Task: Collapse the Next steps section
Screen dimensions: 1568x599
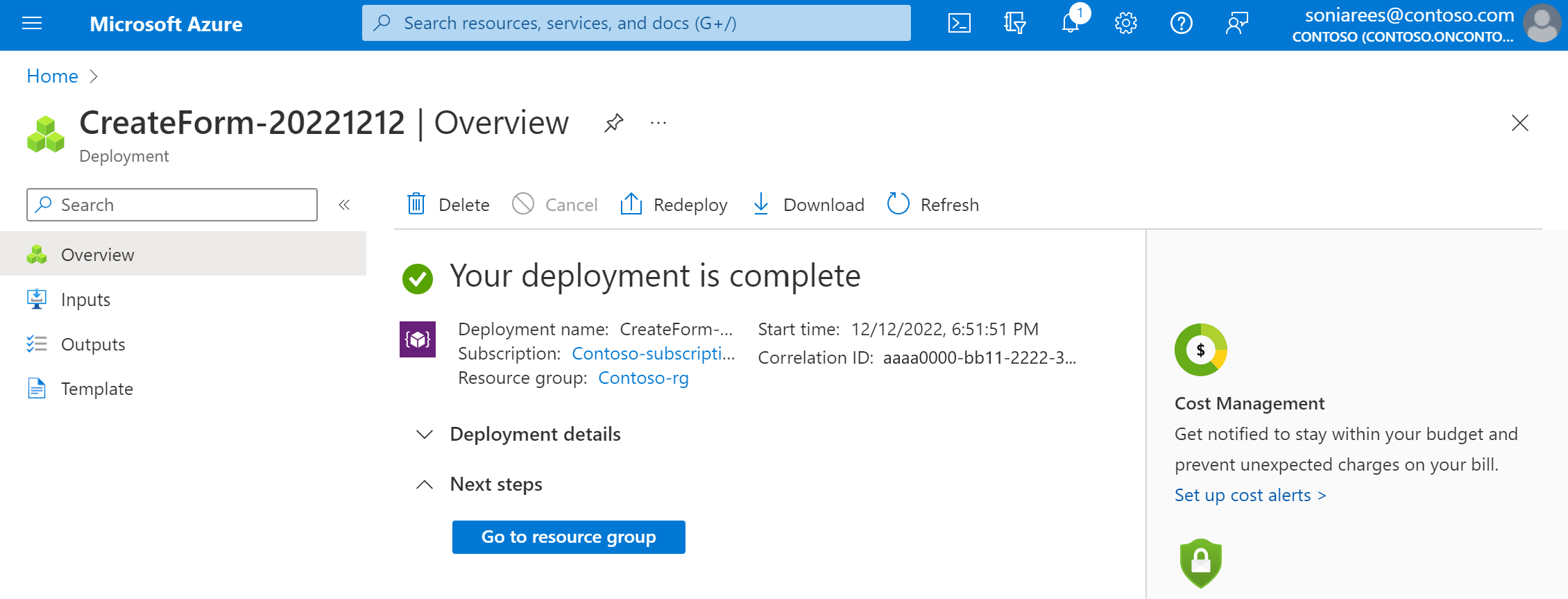Action: pyautogui.click(x=425, y=484)
